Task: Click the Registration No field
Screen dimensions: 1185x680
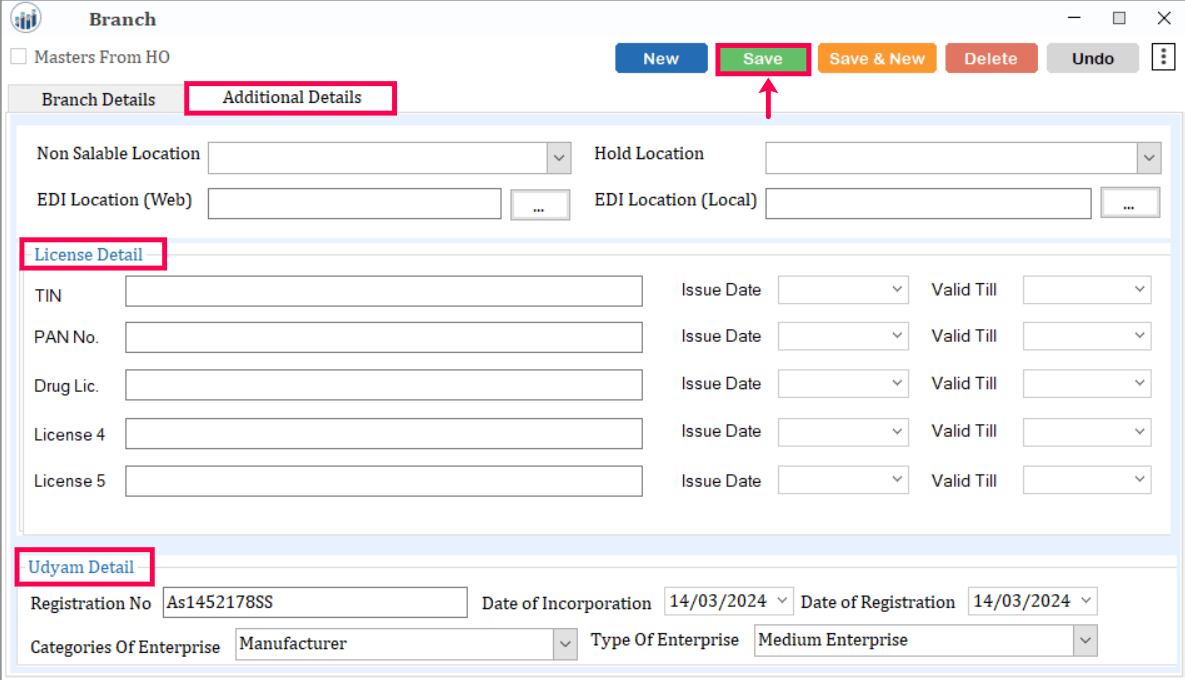Action: [315, 602]
